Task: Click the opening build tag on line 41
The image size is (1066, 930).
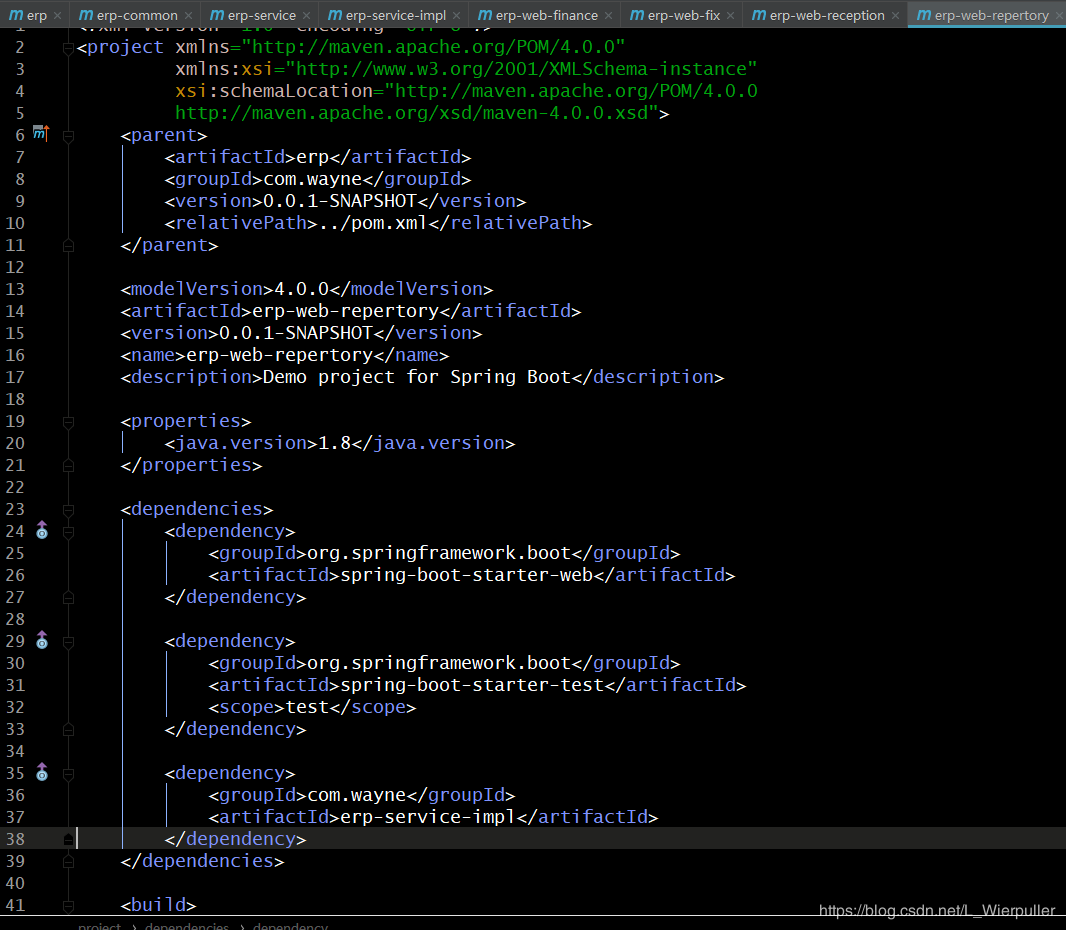Action: pos(158,905)
